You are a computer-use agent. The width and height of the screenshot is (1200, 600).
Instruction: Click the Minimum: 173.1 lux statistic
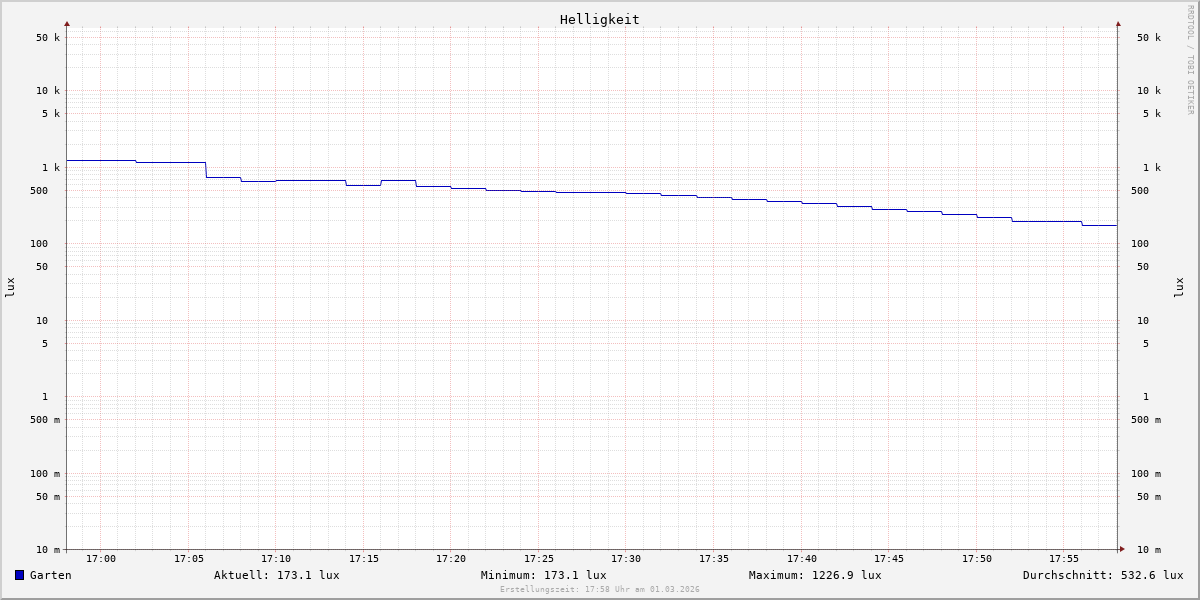(x=543, y=575)
